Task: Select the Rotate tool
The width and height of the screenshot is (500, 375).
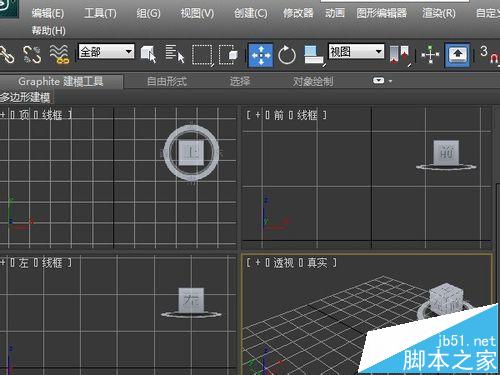Action: (x=287, y=55)
